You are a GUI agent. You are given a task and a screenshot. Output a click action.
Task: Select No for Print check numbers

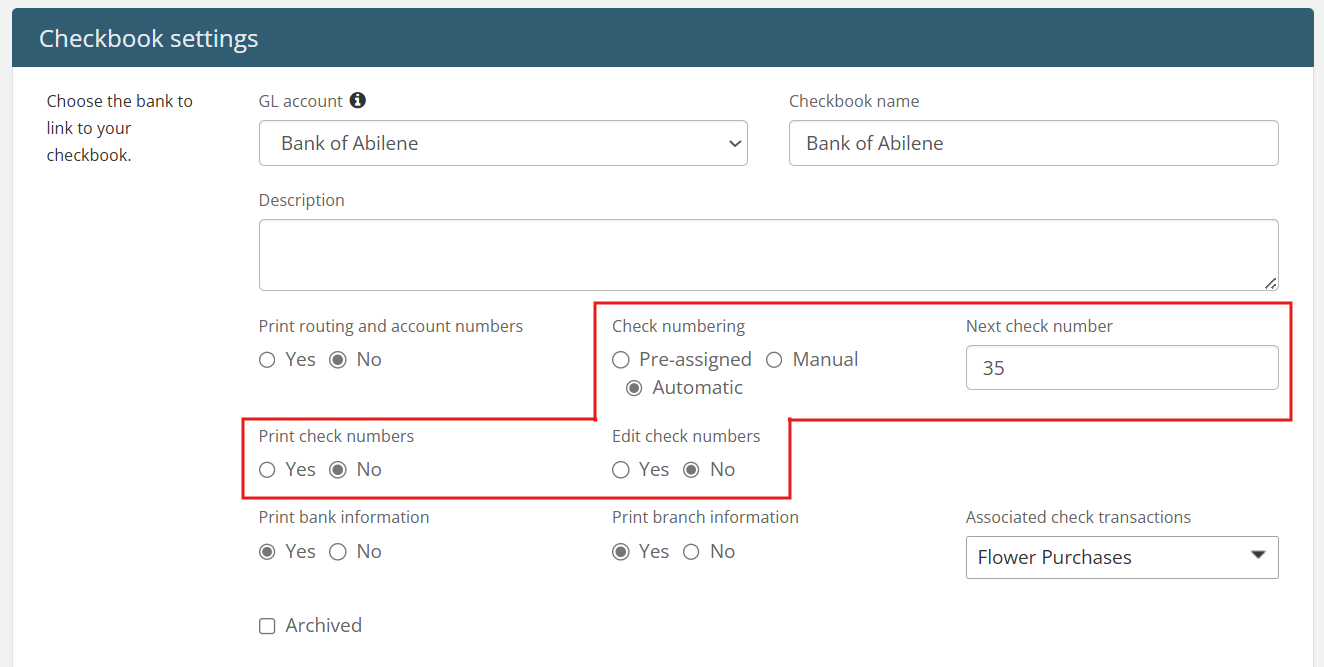338,470
